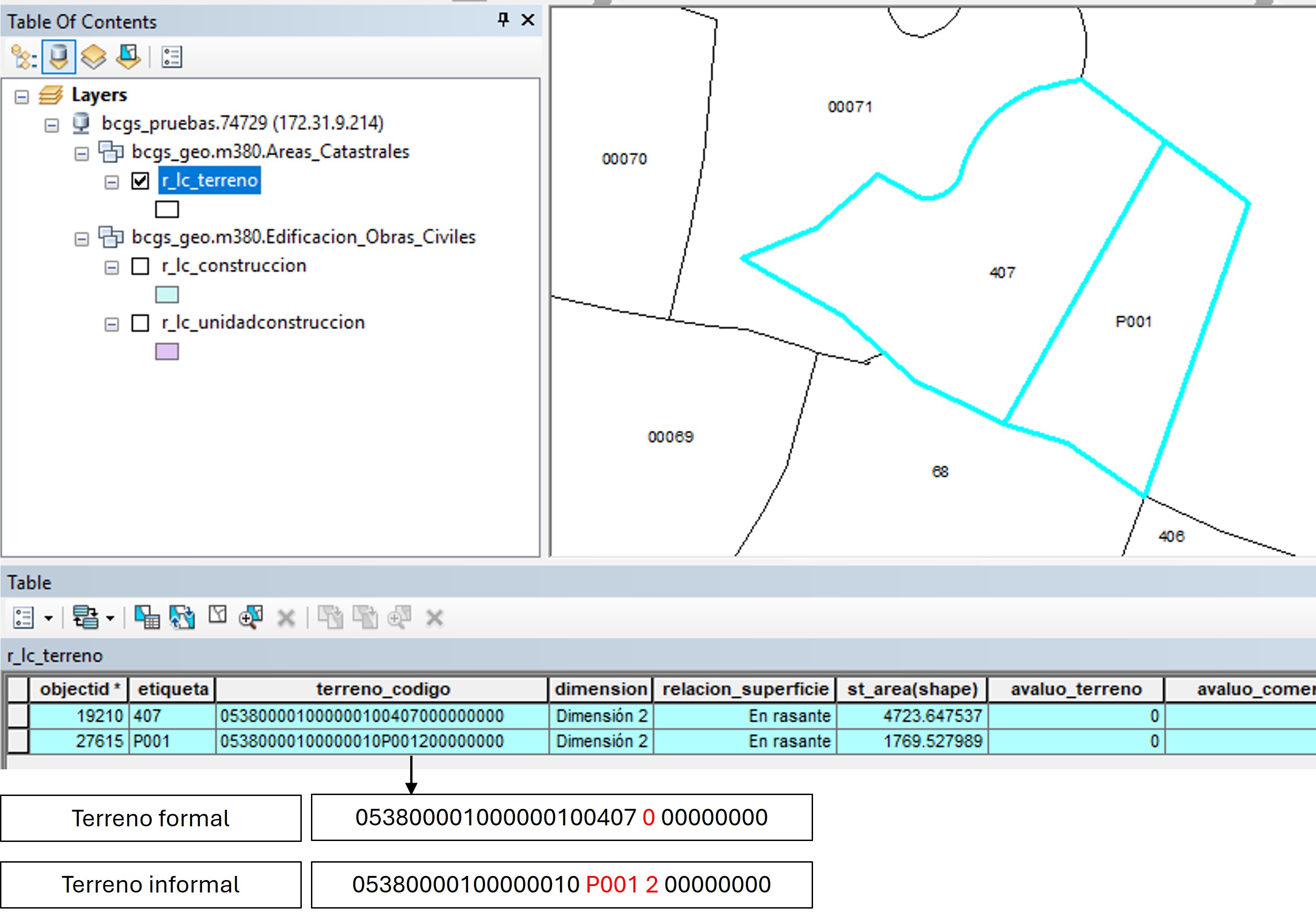
Task: Click the area value 1769.527989
Action: (912, 741)
